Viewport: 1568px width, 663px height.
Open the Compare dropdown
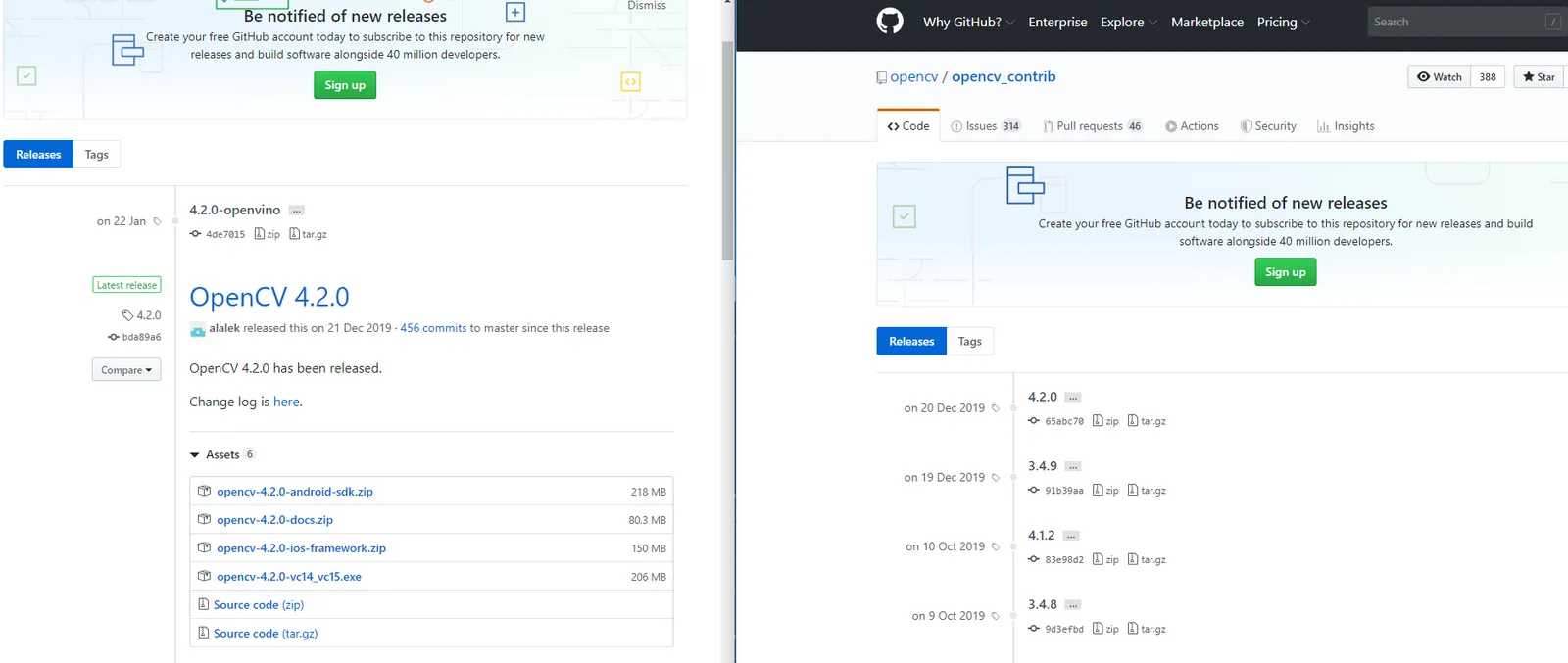coord(126,370)
